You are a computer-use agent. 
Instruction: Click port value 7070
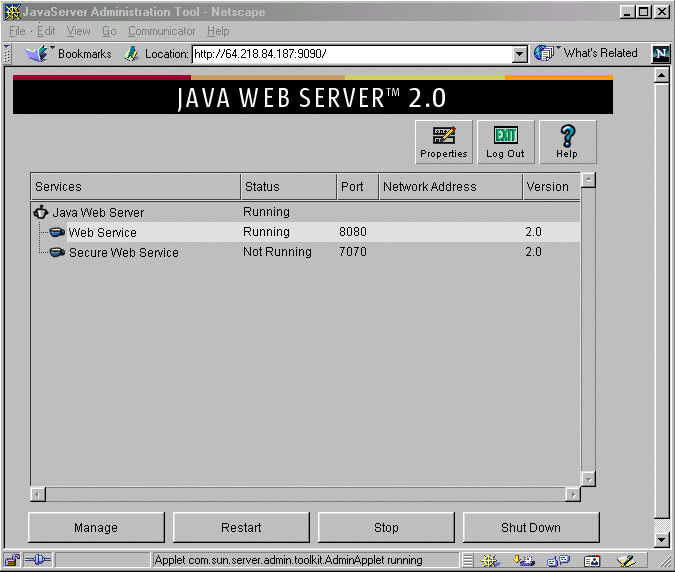click(353, 252)
